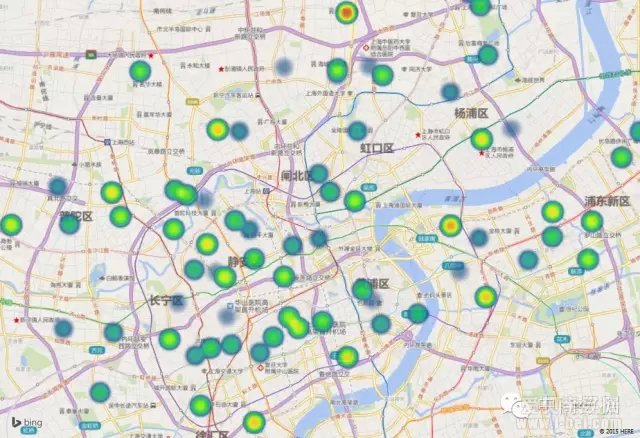
Task: Click the 上海西站 station label
Action: pos(123,142)
